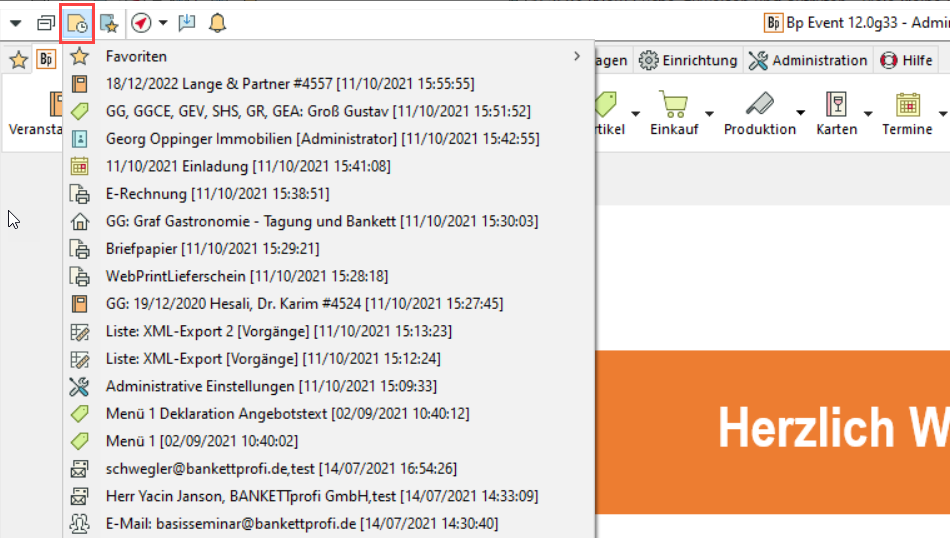Viewport: 950px width, 538px height.
Task: Expand the Favoriten submenu chevron
Action: tap(577, 57)
